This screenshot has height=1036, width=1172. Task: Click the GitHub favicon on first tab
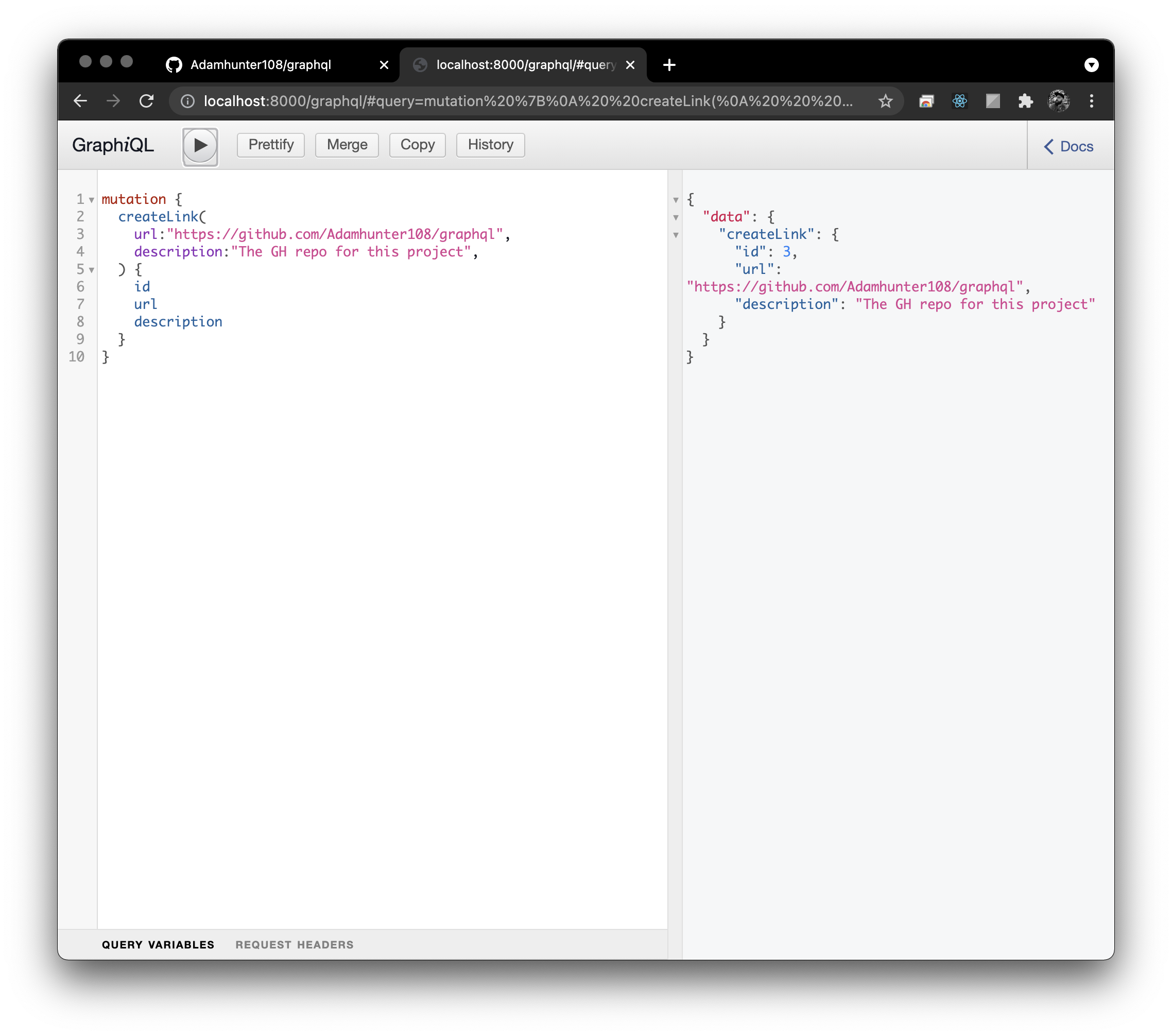click(x=174, y=65)
